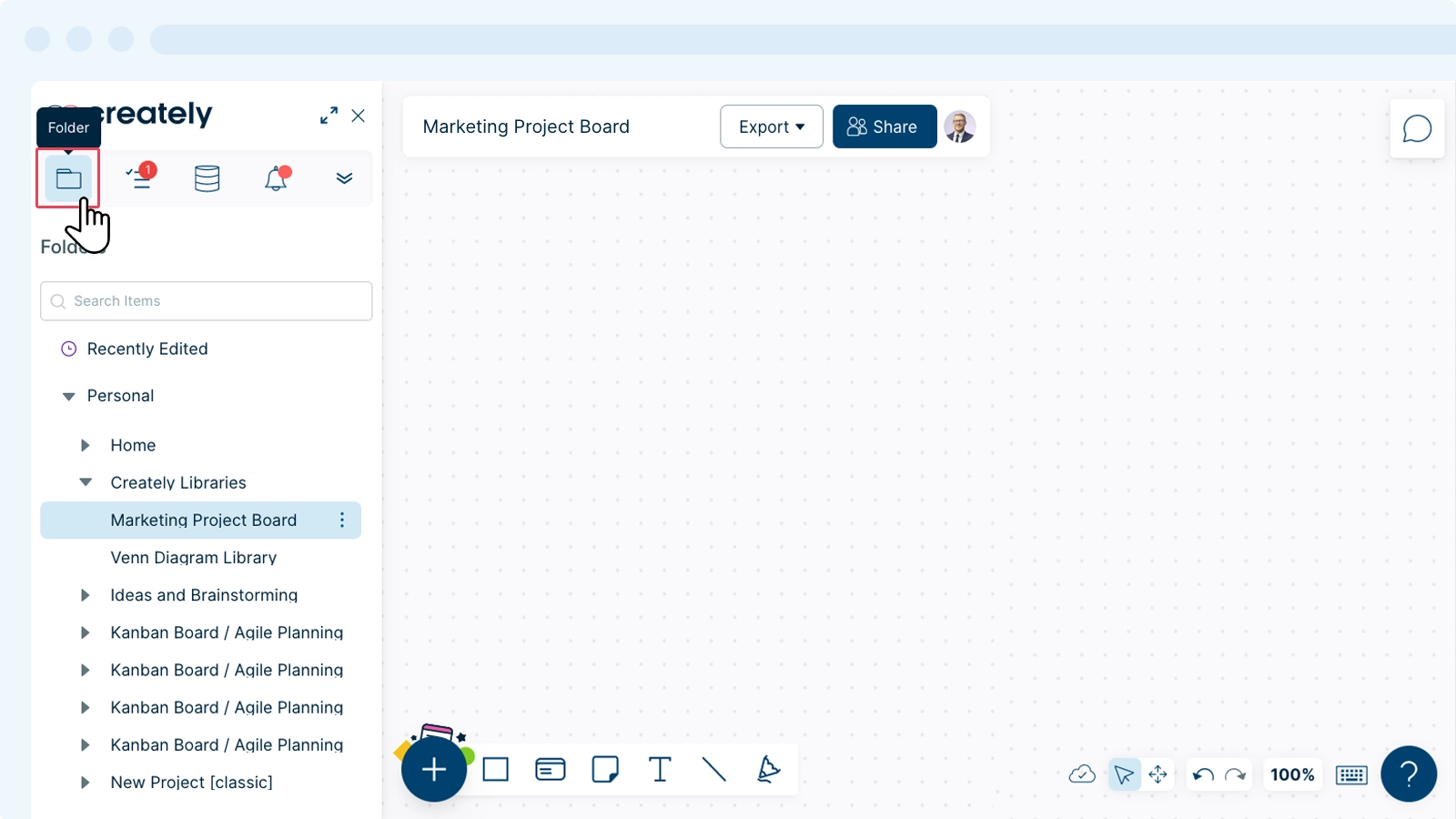
Task: Open the Export dropdown
Action: click(x=772, y=126)
